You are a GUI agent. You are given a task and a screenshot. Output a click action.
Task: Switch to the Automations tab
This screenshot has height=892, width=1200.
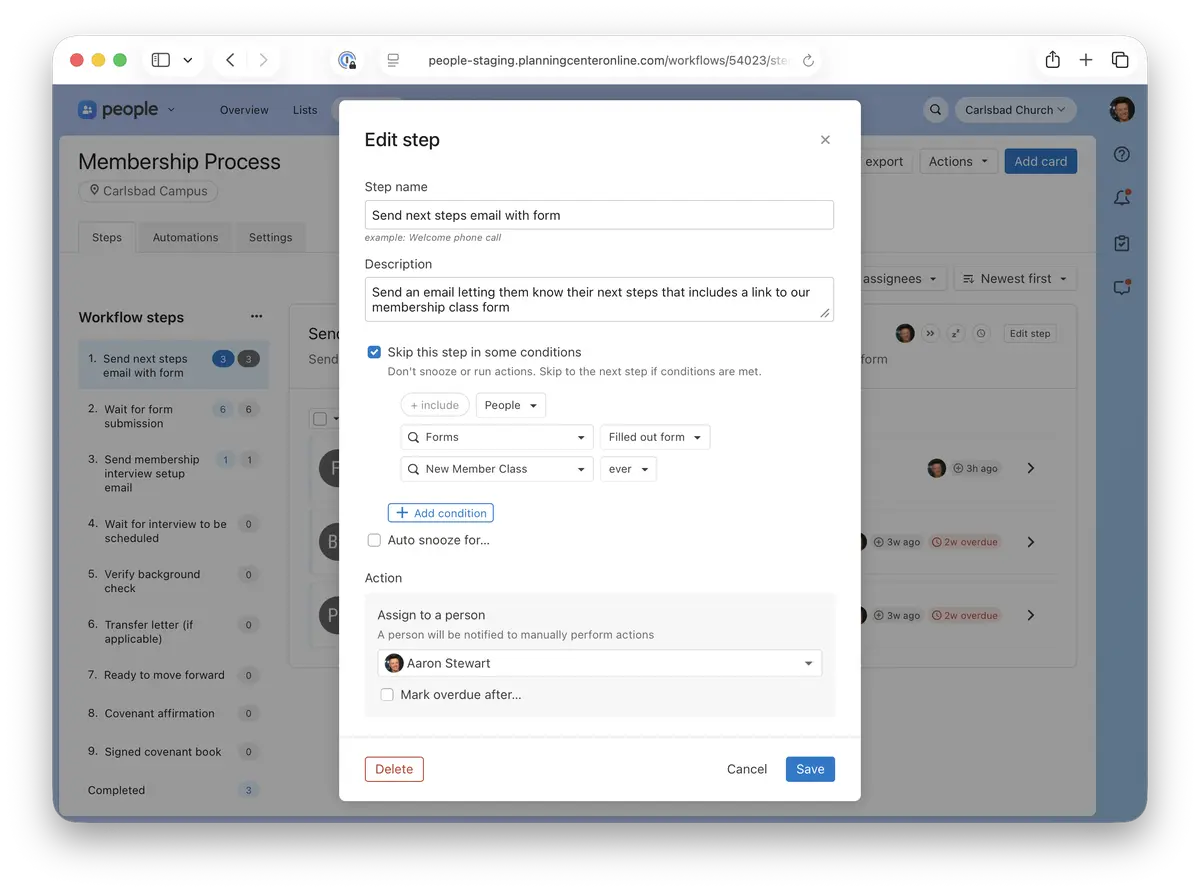pyautogui.click(x=185, y=238)
